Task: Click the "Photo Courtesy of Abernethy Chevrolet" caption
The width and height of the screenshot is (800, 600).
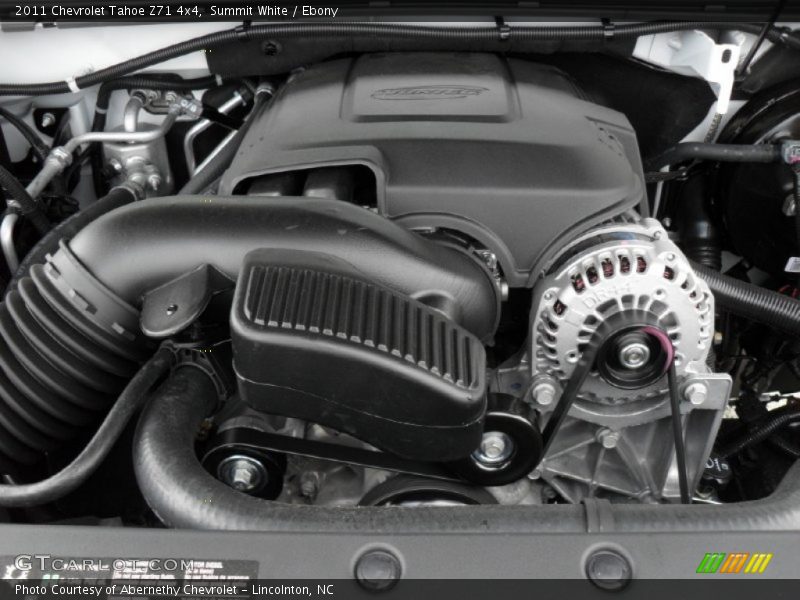Action: [126, 590]
